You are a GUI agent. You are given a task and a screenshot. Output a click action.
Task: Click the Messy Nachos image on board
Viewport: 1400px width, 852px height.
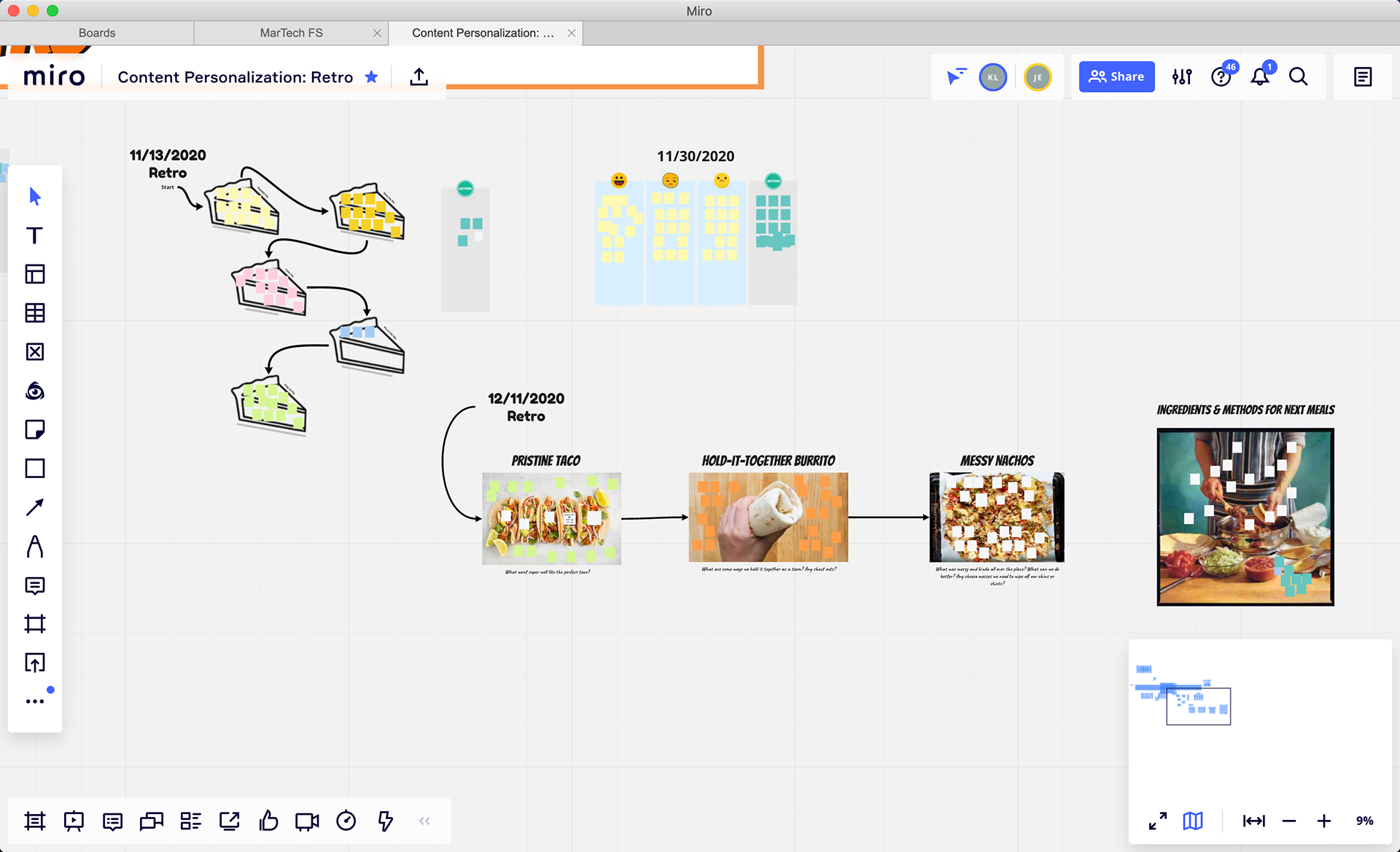point(996,517)
